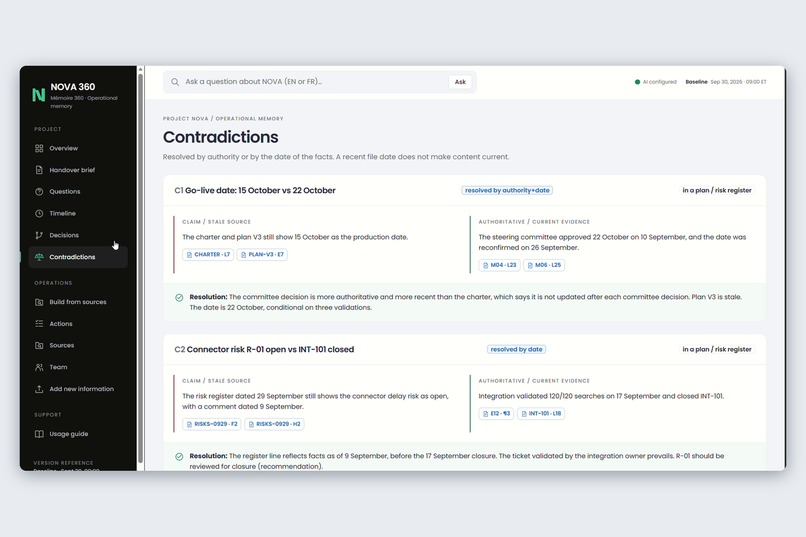Open the Overview page
The height and width of the screenshot is (537, 806).
coord(78,149)
